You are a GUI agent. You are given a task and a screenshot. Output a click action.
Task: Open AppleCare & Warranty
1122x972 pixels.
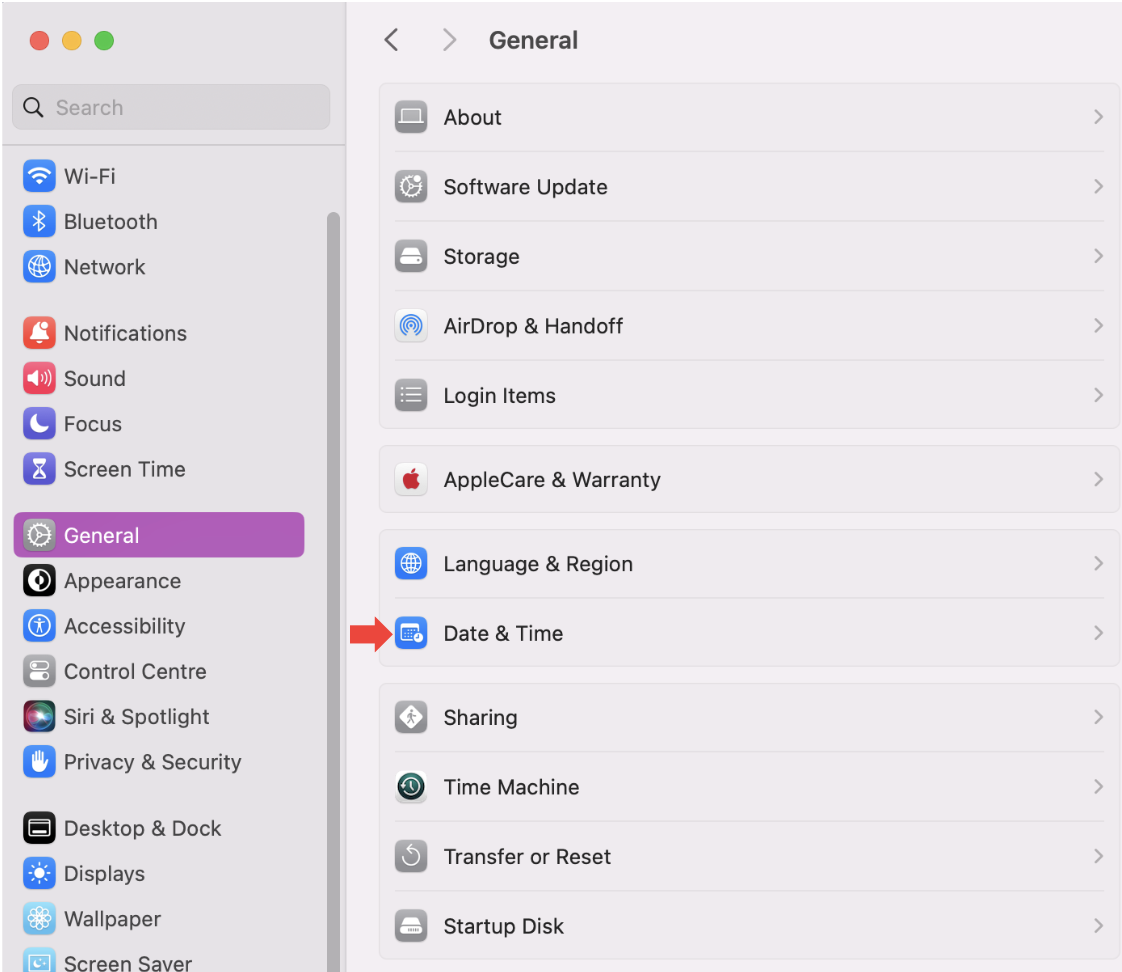click(552, 479)
